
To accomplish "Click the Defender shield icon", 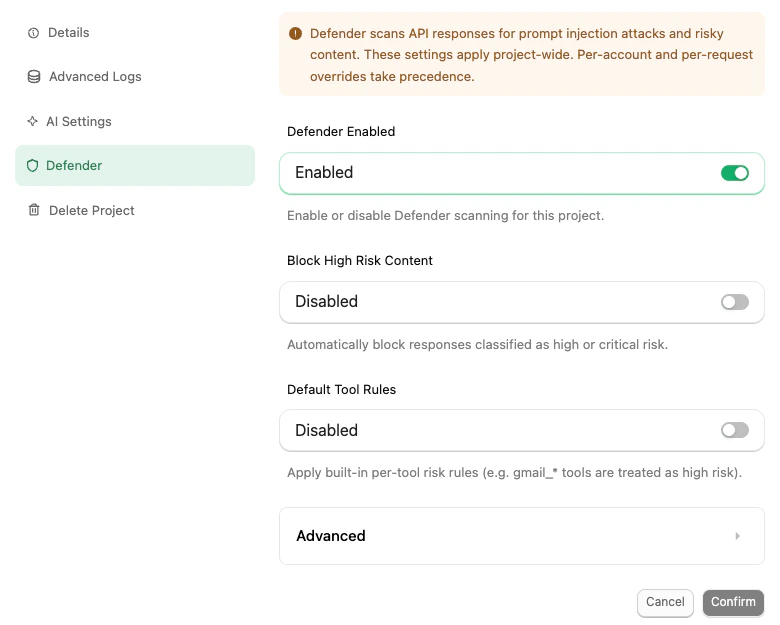I will click(x=32, y=166).
